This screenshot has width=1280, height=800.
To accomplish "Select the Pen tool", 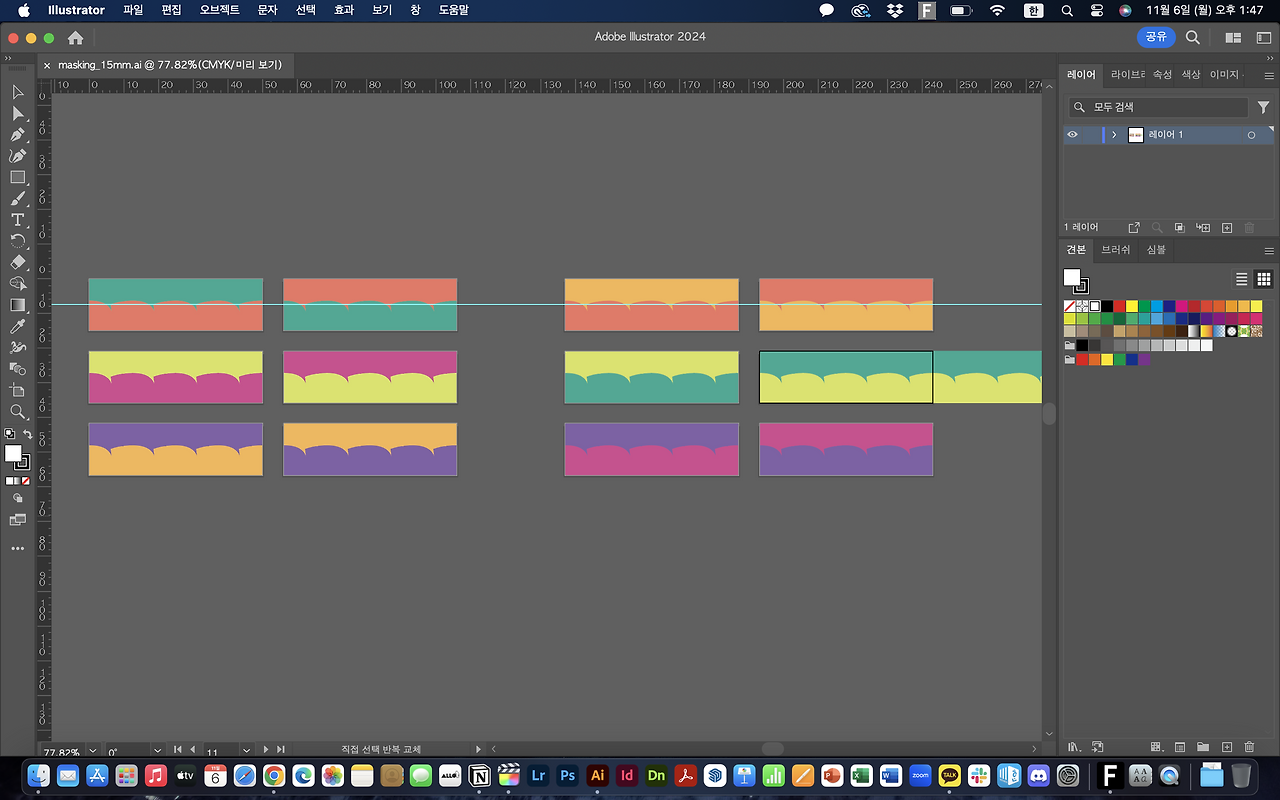I will 18,134.
